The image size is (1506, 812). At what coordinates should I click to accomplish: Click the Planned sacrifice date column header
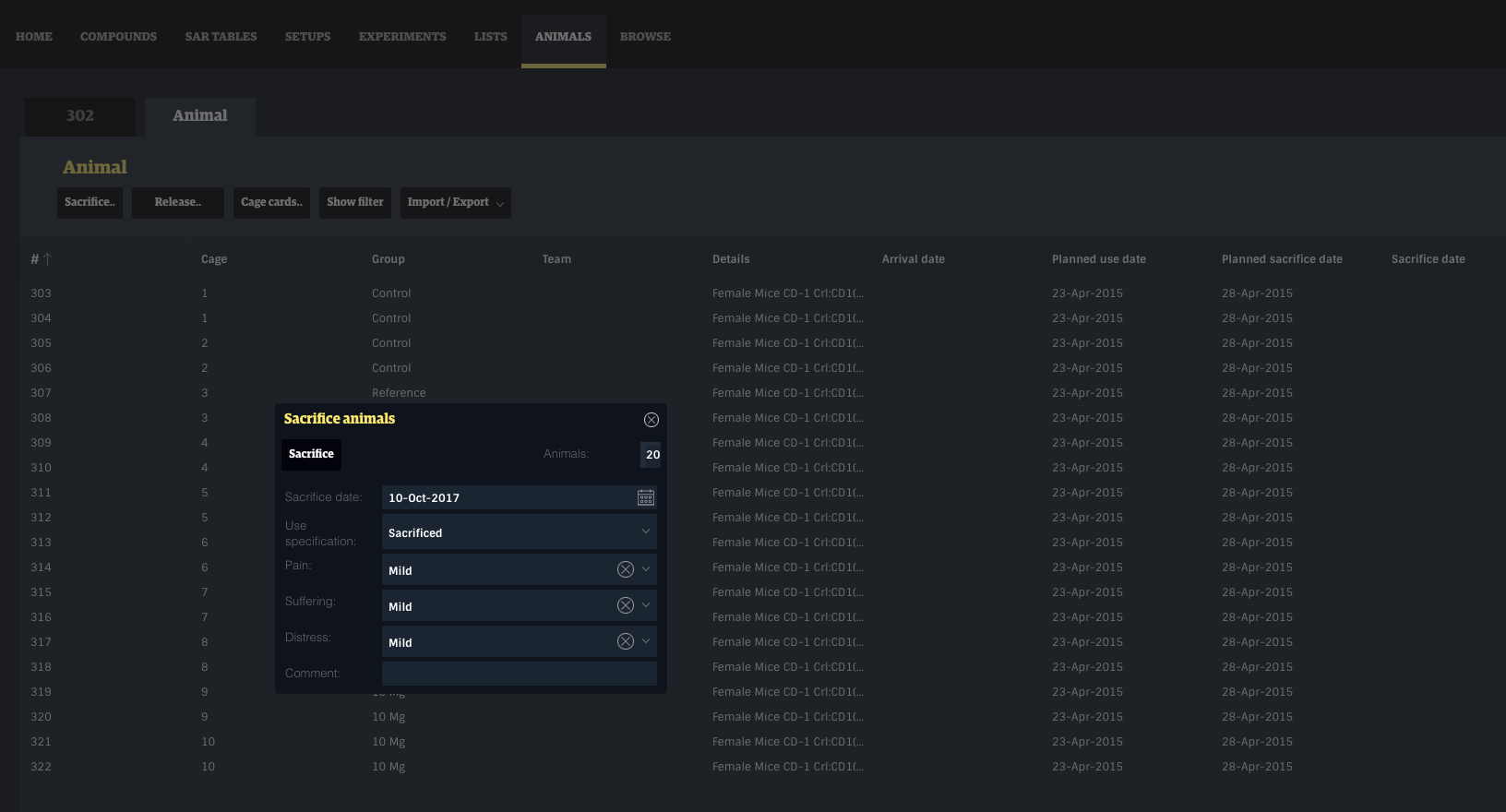[x=1281, y=259]
